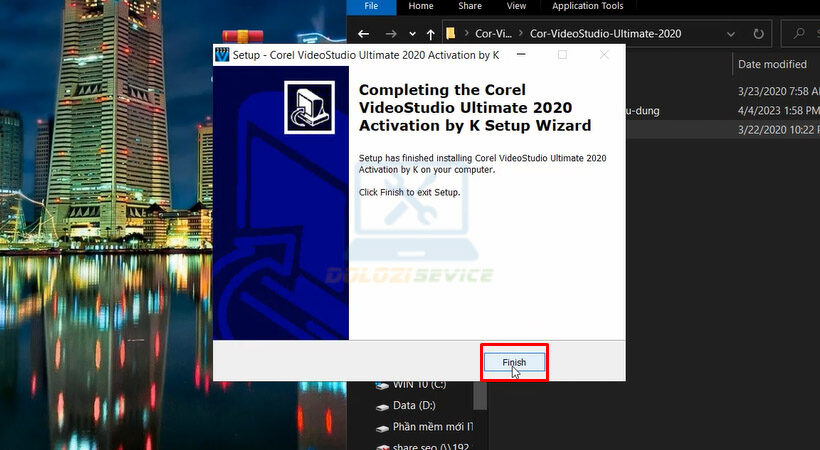Refresh the current folder view

756,33
